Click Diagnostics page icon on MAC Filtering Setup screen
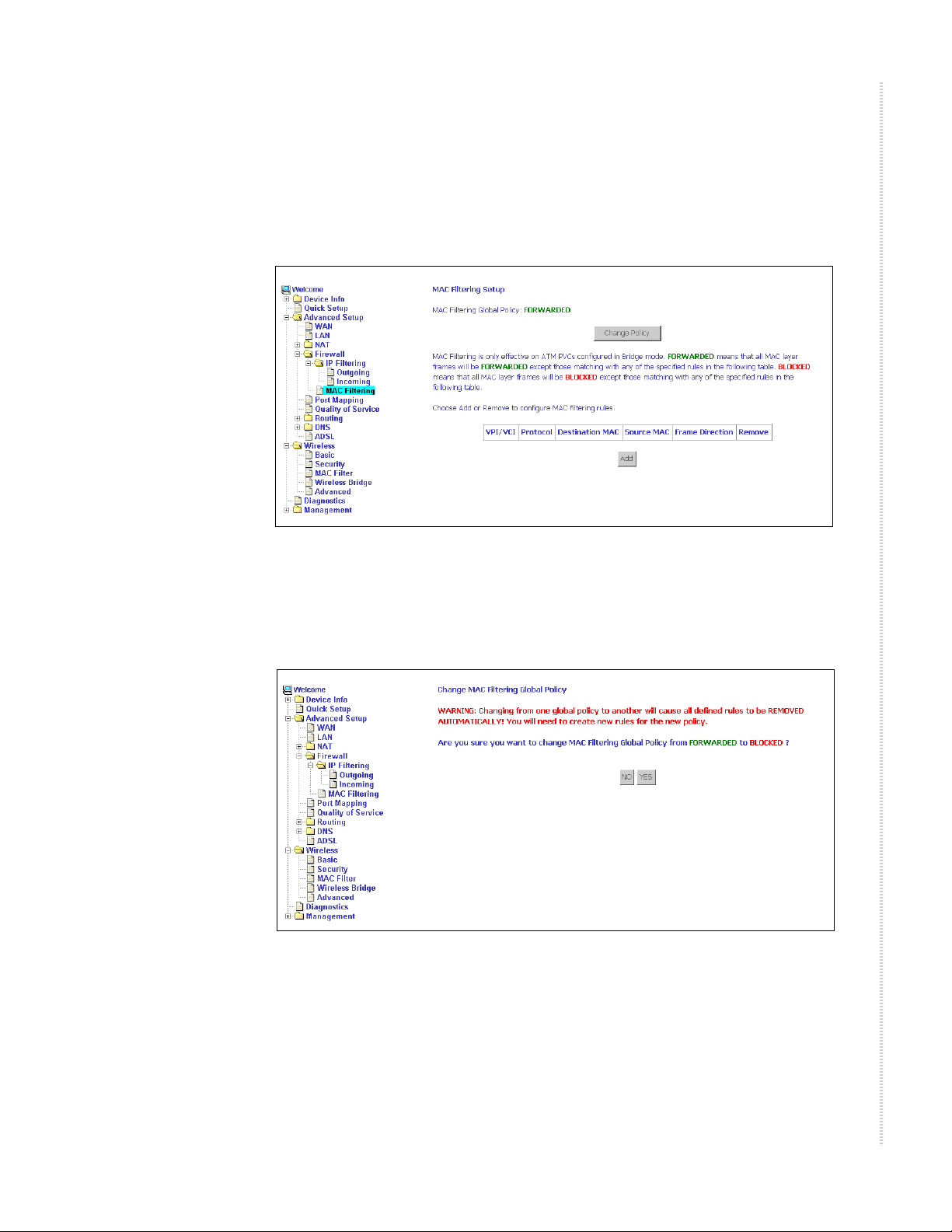 (x=298, y=501)
